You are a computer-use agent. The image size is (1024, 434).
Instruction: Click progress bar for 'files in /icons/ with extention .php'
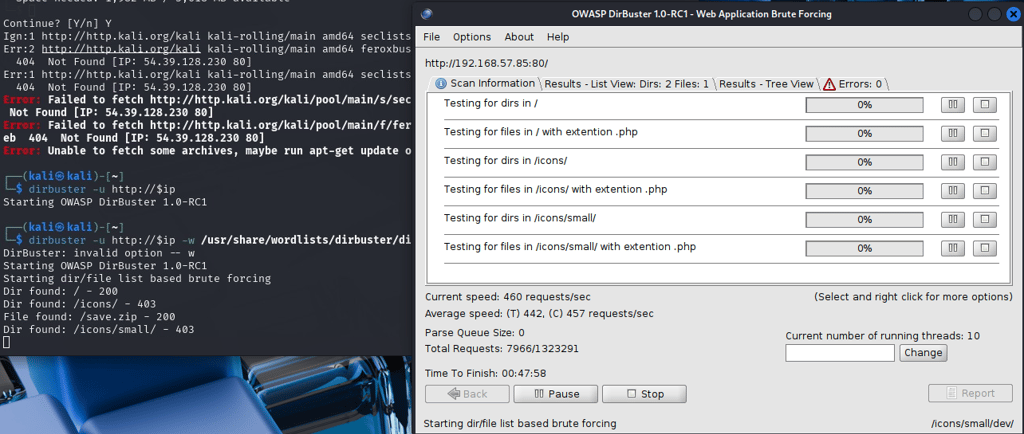[865, 191]
